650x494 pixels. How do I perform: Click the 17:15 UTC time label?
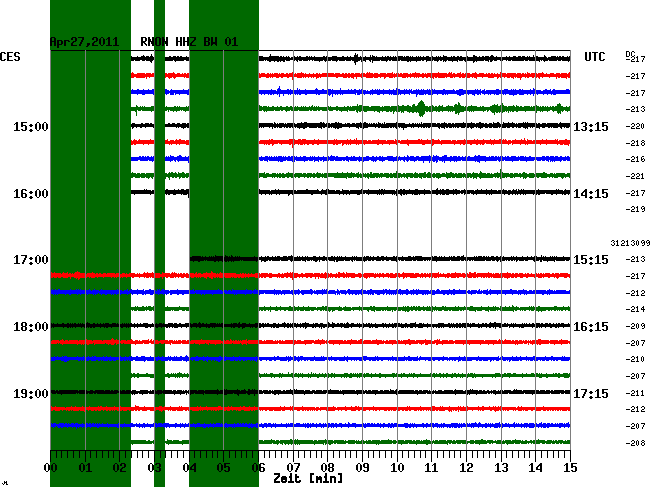coord(591,393)
